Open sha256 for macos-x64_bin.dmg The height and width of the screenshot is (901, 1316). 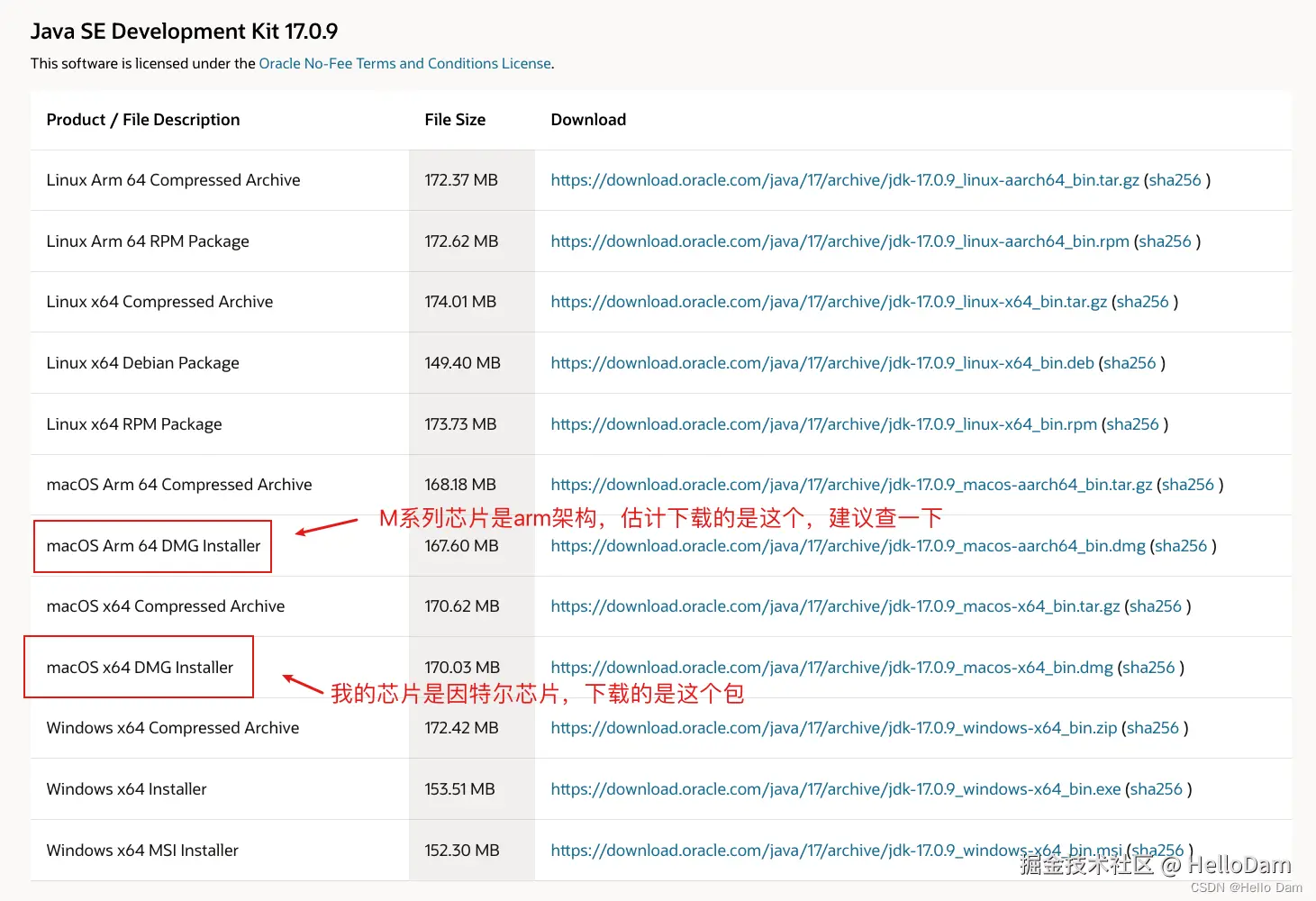click(1149, 668)
